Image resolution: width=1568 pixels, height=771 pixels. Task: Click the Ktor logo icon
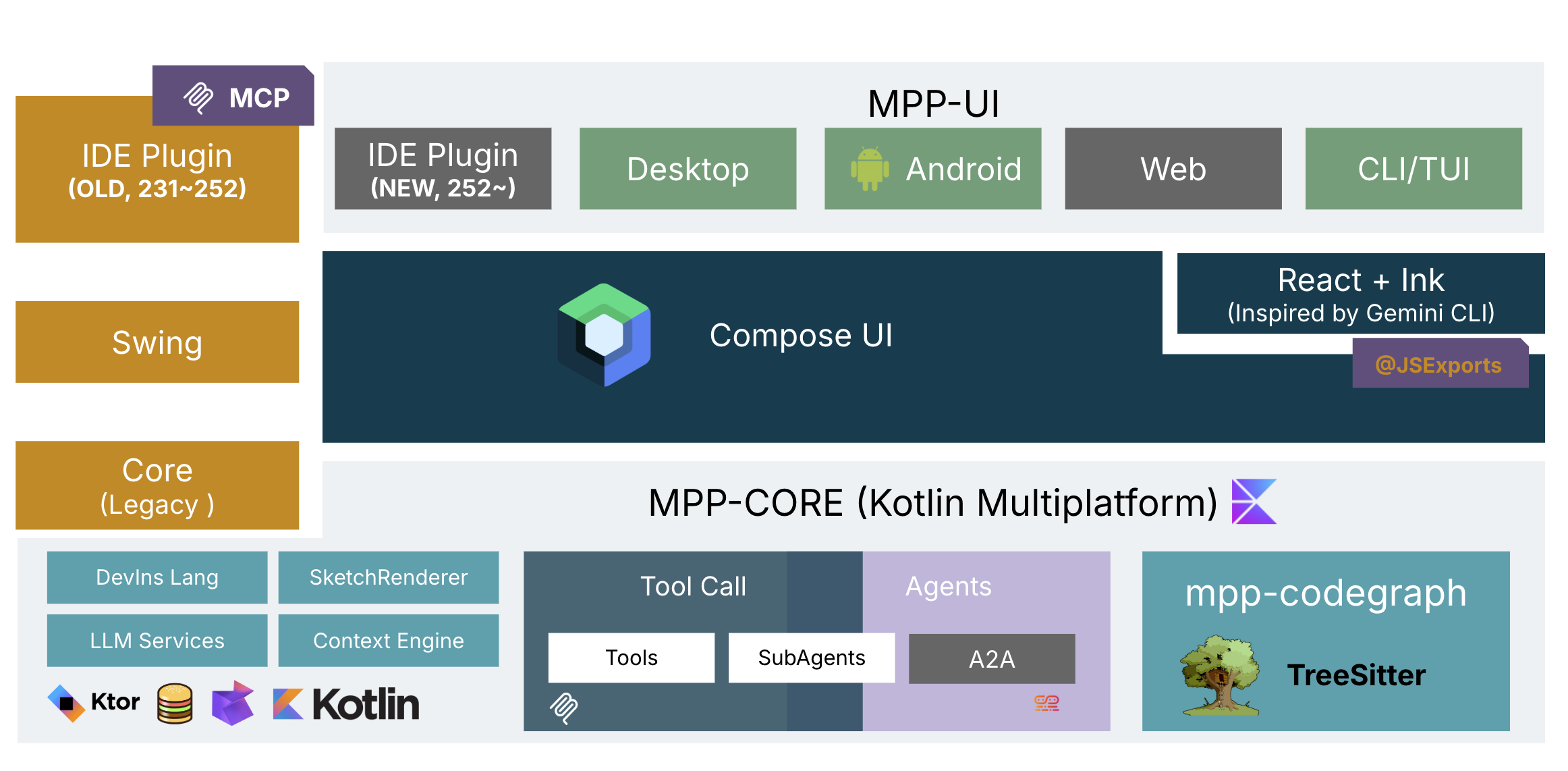tap(66, 703)
